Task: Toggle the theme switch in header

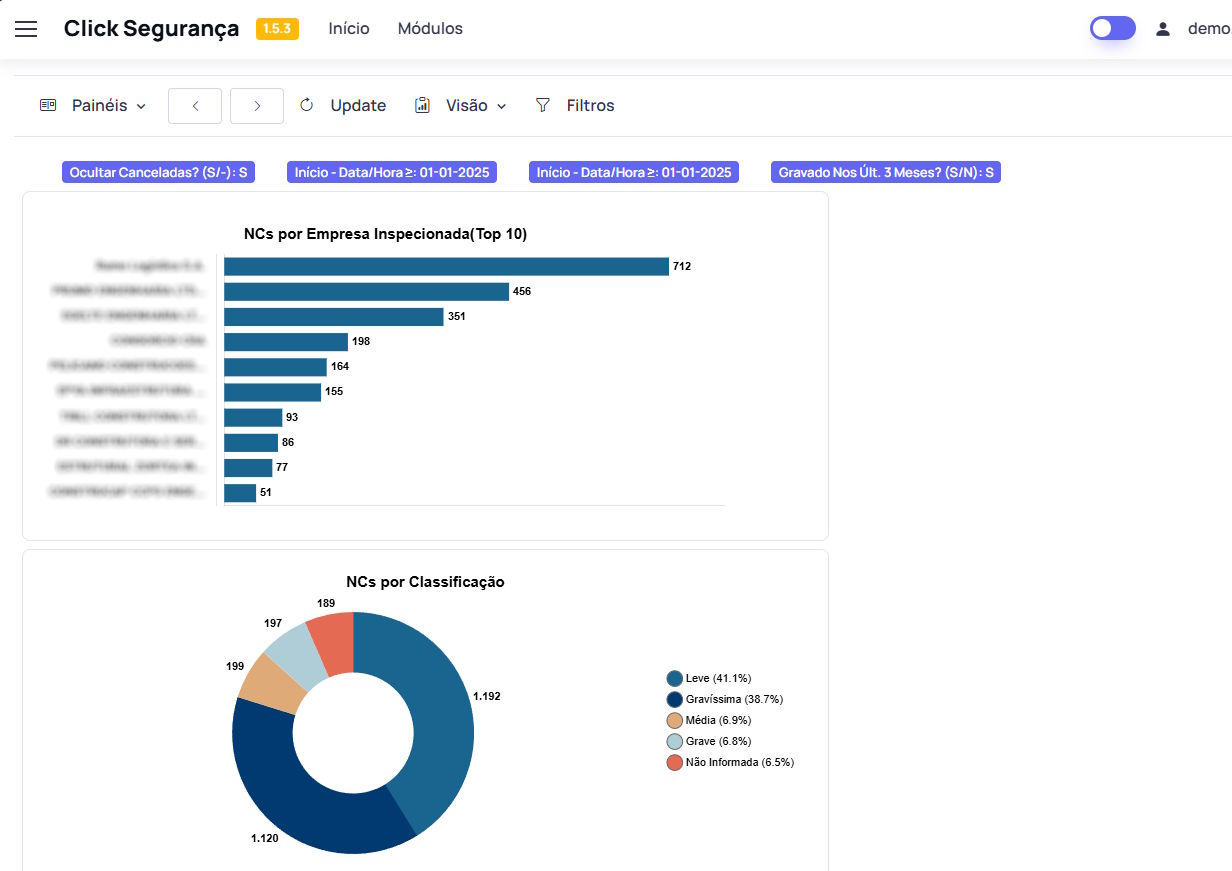Action: 1112,28
